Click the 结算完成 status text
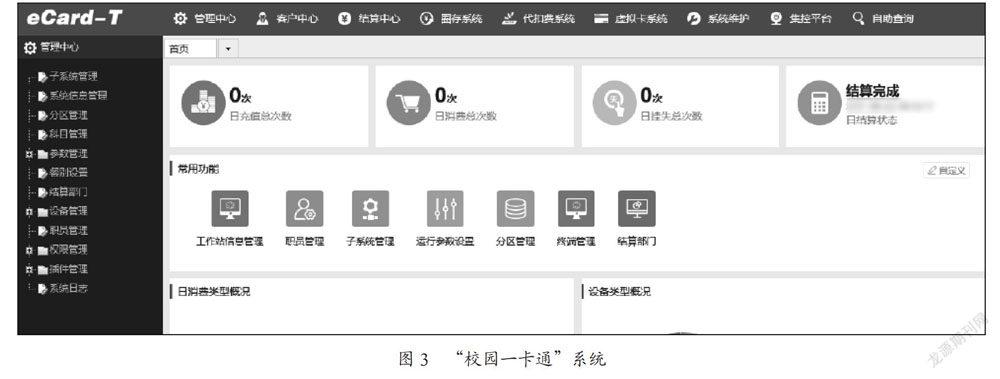The height and width of the screenshot is (379, 1000). pos(872,91)
